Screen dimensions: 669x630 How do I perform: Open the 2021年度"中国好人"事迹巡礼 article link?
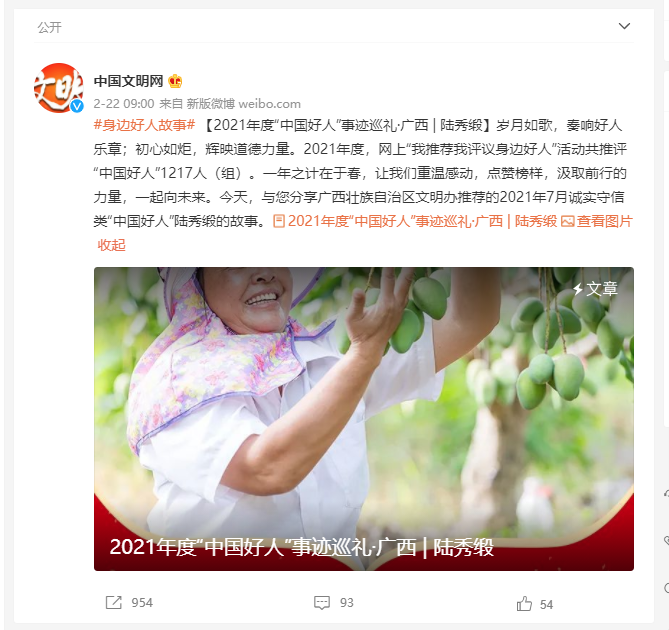click(x=422, y=221)
